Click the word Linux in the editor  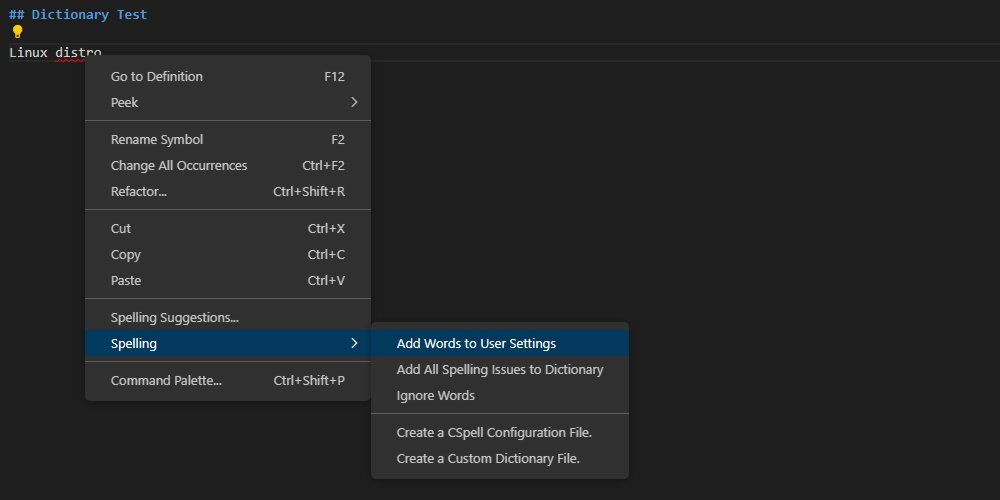pyautogui.click(x=28, y=52)
